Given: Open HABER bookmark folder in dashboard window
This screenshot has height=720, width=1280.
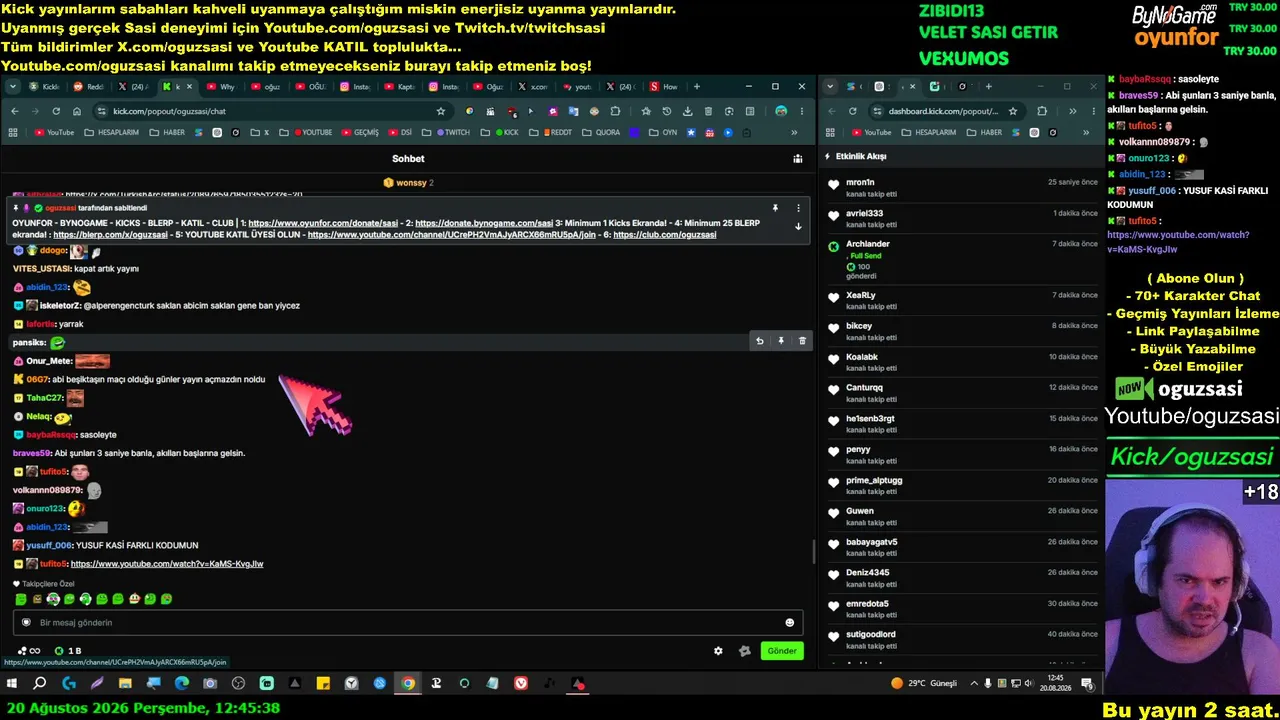Looking at the screenshot, I should pos(985,132).
